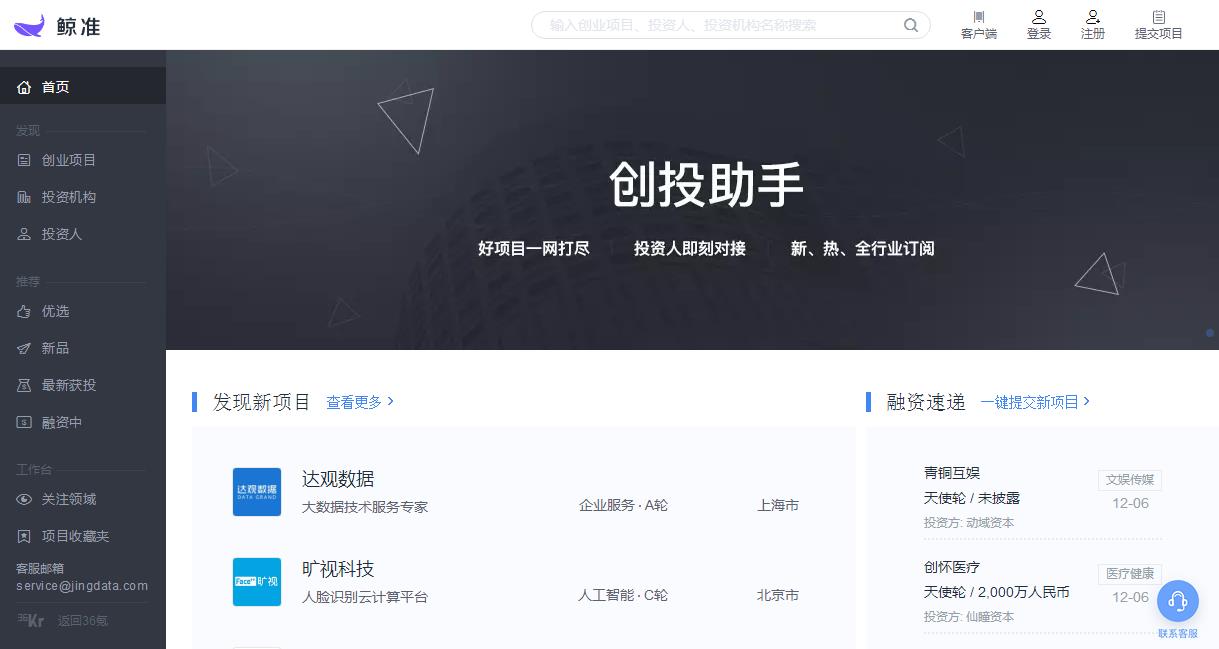Open 关注领域 eye icon in 工作台

tap(23, 499)
